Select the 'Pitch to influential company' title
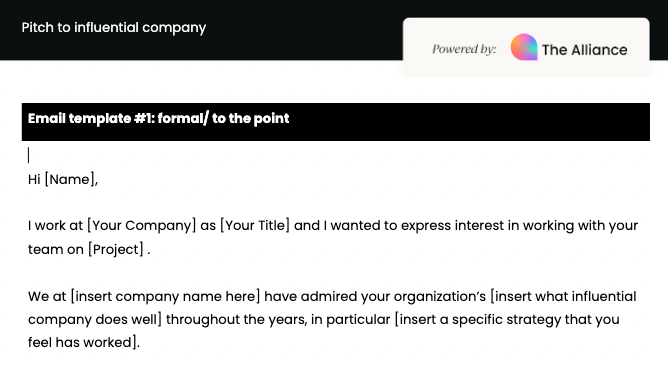The image size is (668, 371). (114, 28)
